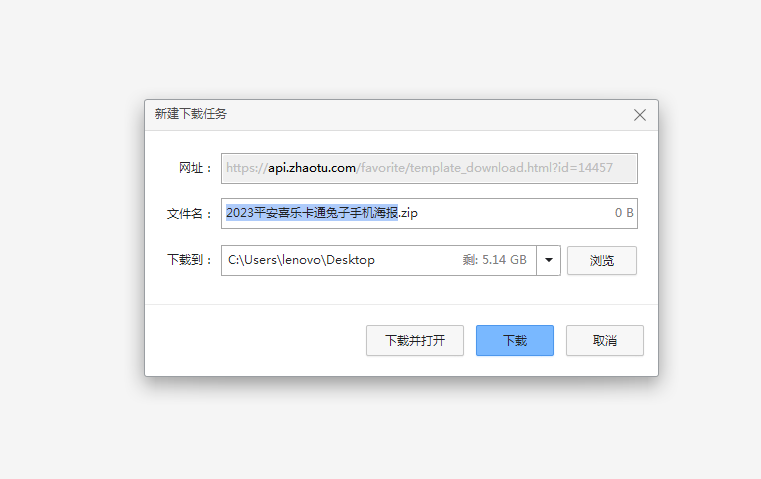Click the 浏览 browse button
This screenshot has width=761, height=479.
601,260
